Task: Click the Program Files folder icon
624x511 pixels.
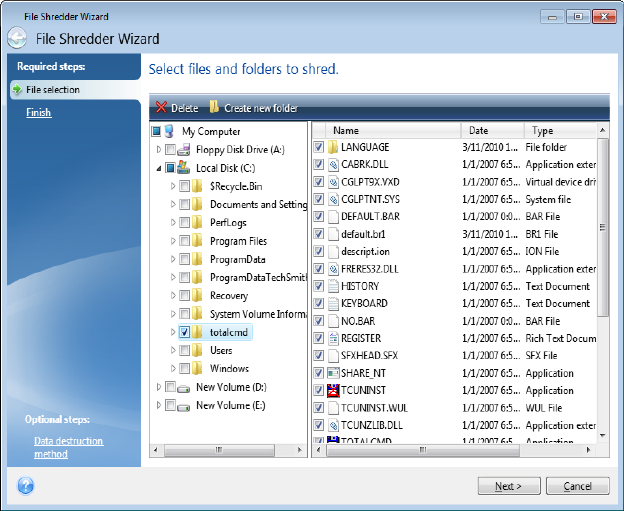Action: [x=197, y=241]
